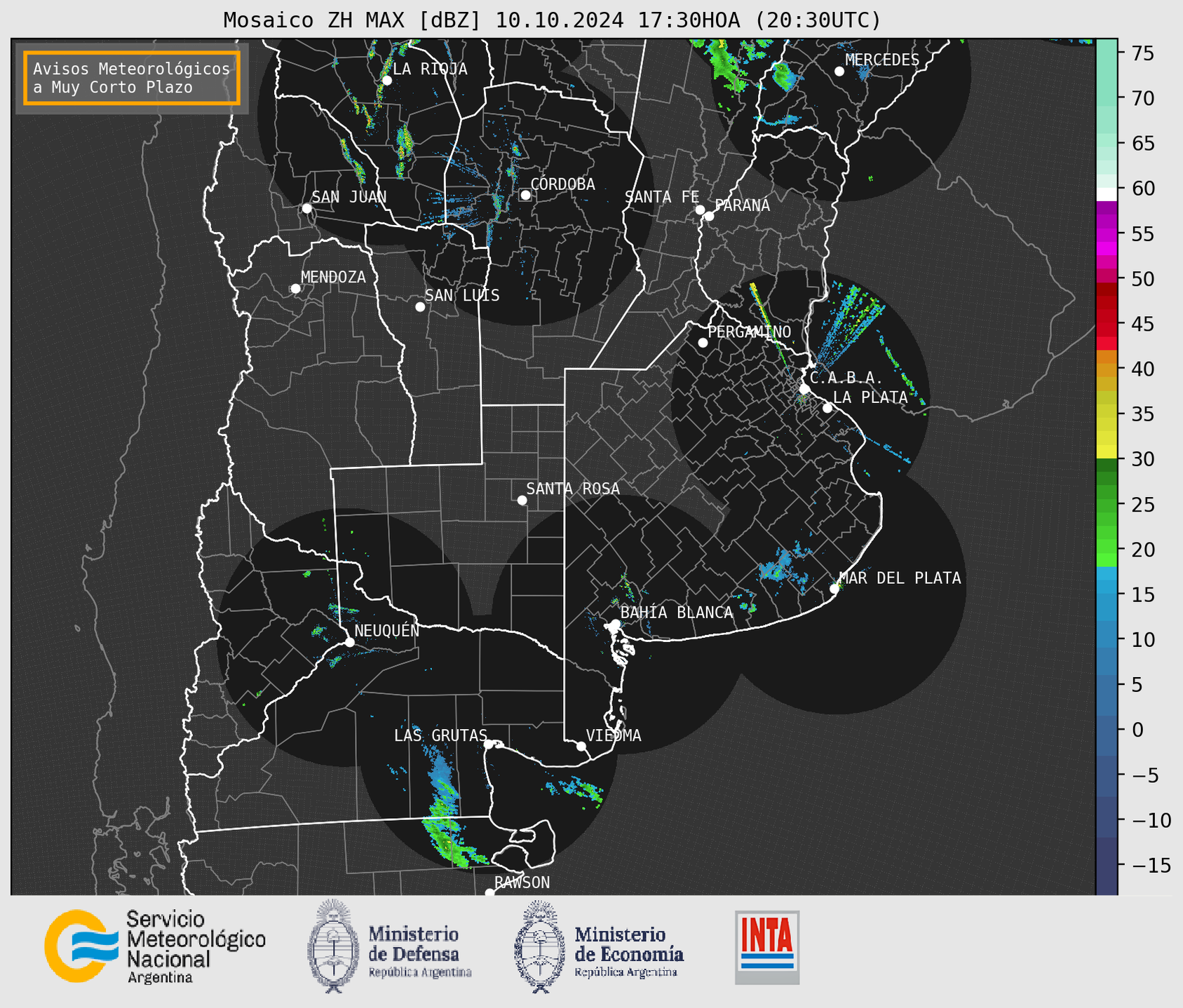Click the NEUQUÉN city marker dot

tap(349, 642)
